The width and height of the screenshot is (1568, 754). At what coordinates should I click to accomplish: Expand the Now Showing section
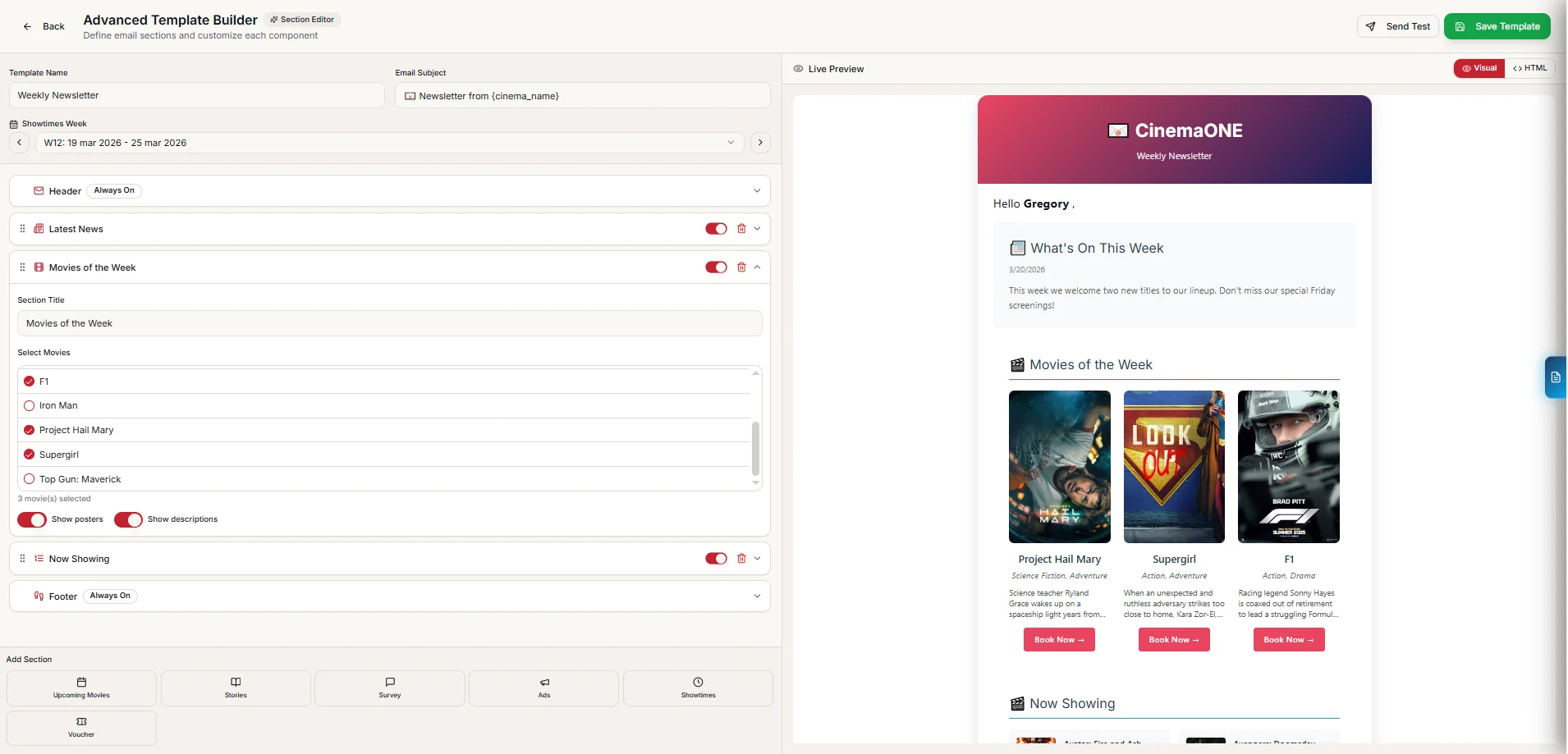coord(757,559)
